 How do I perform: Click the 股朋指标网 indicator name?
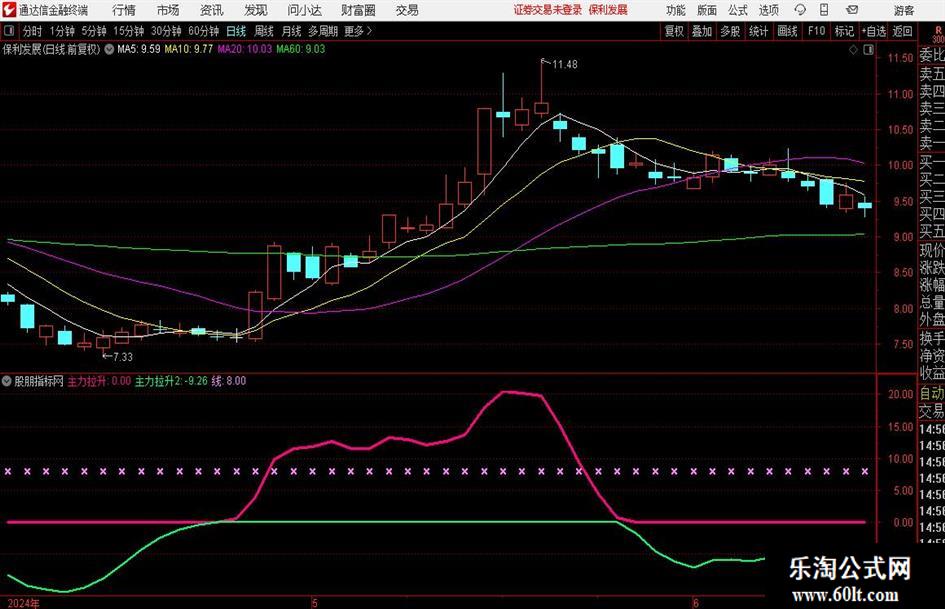39,381
